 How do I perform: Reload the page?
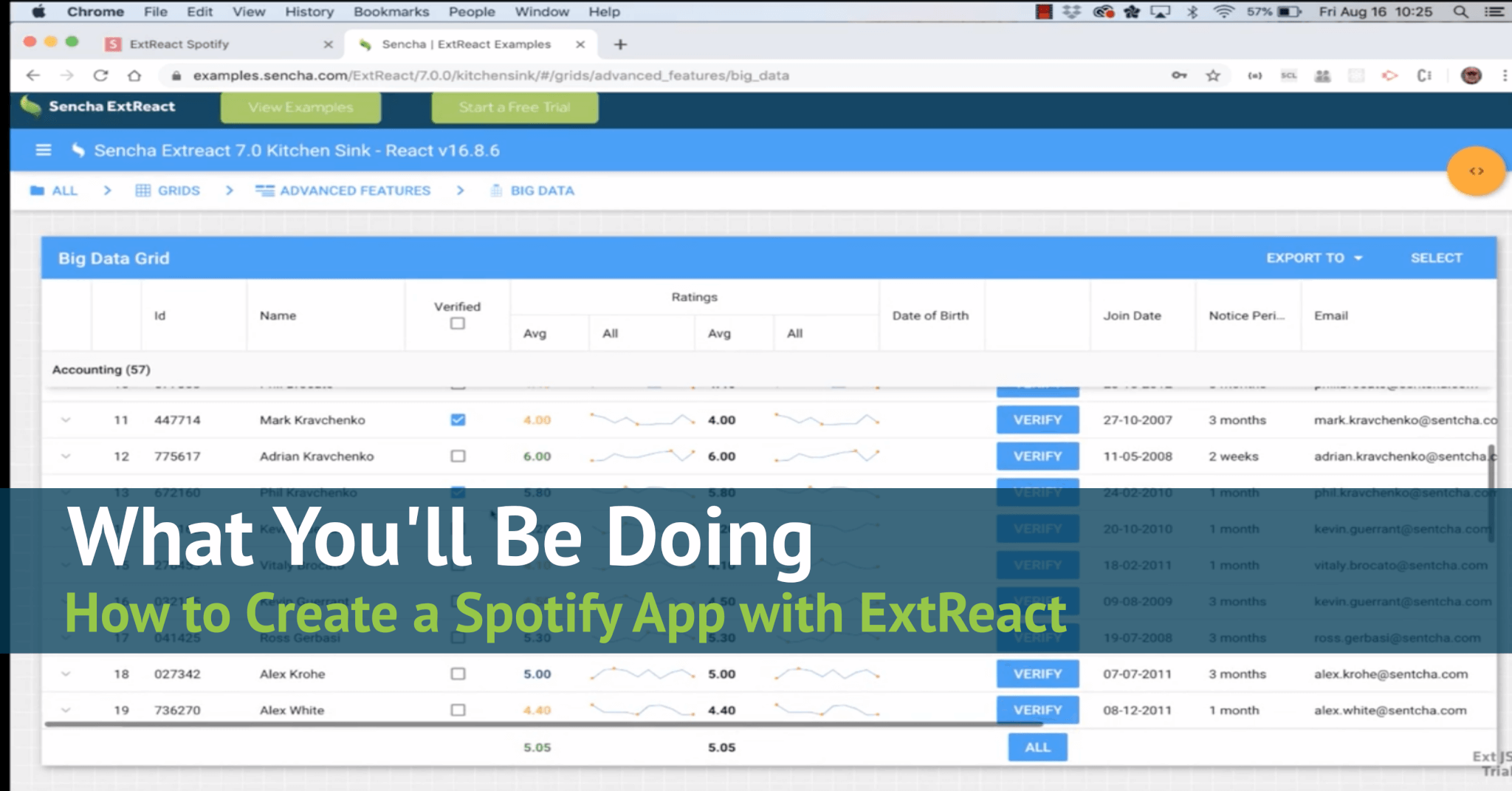[x=101, y=75]
